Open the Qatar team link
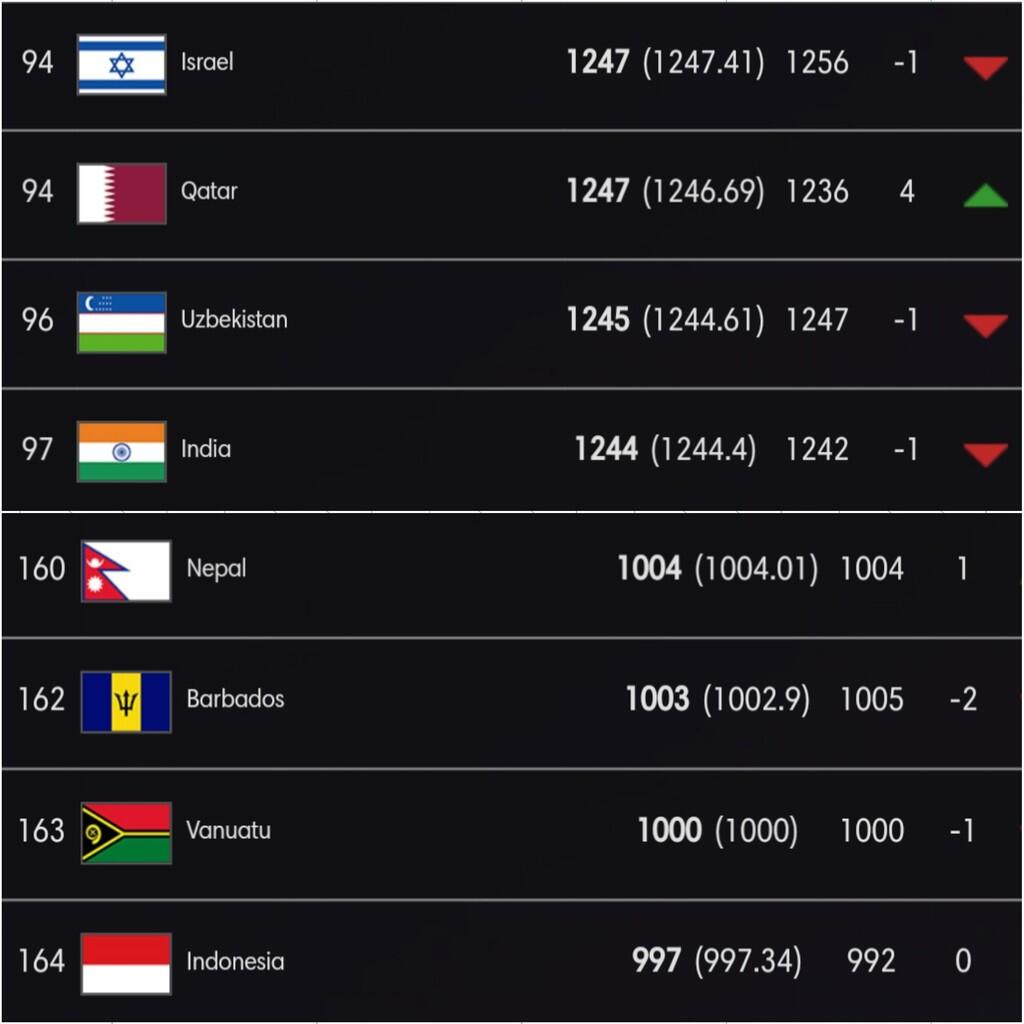 (x=209, y=191)
